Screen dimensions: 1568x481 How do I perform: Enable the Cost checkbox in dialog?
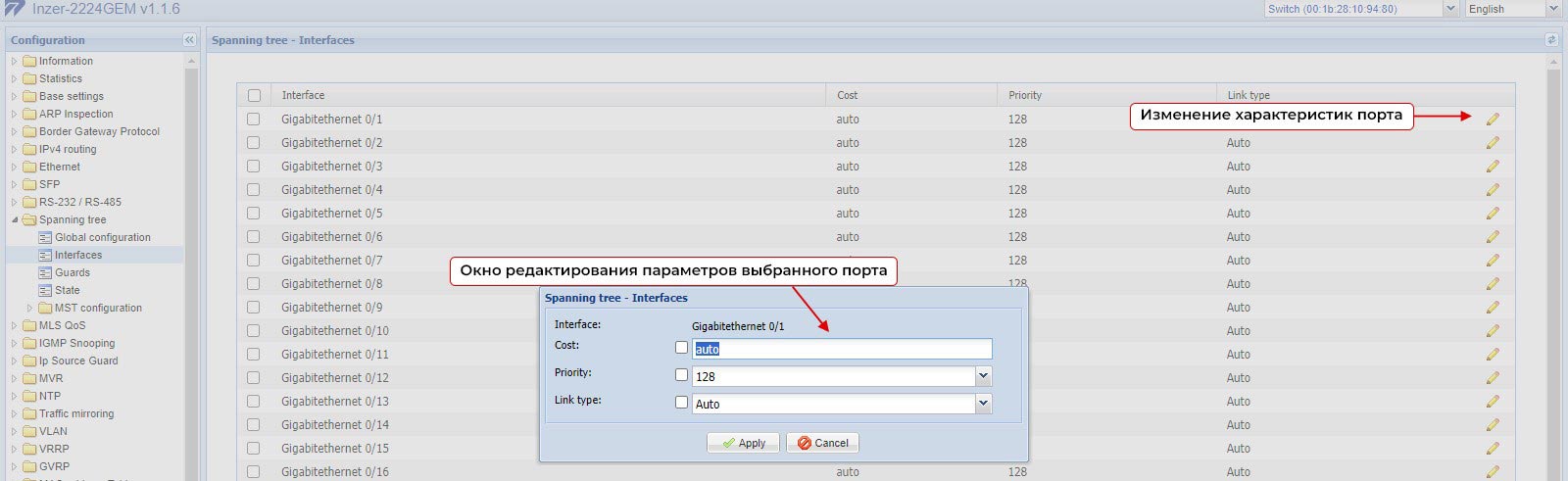coord(681,348)
